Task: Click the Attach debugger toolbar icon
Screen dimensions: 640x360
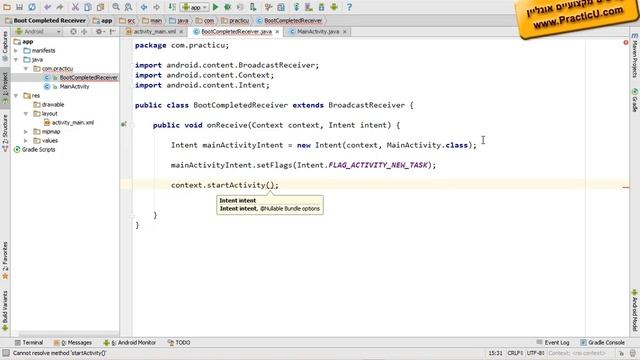Action: 253,7
